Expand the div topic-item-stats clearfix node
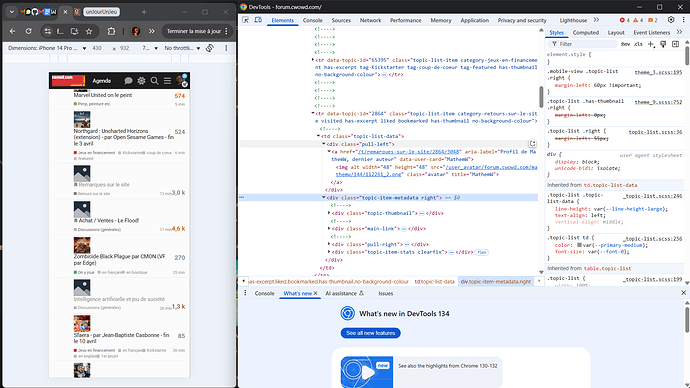Viewport: 690px width, 388px height. [x=329, y=252]
